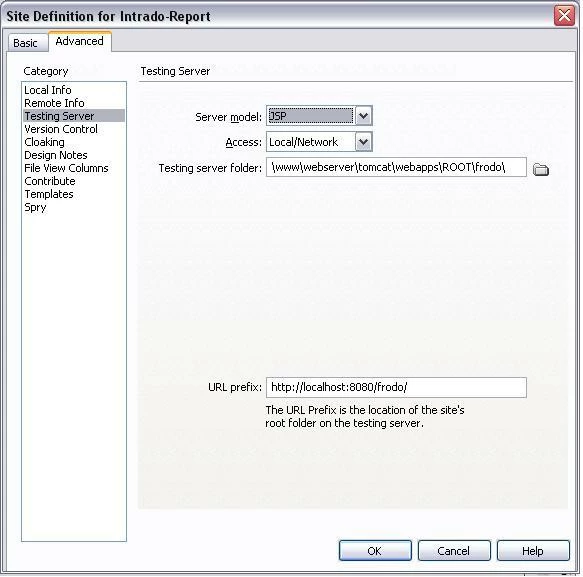Select Remote Info category
583x577 pixels.
(x=54, y=103)
